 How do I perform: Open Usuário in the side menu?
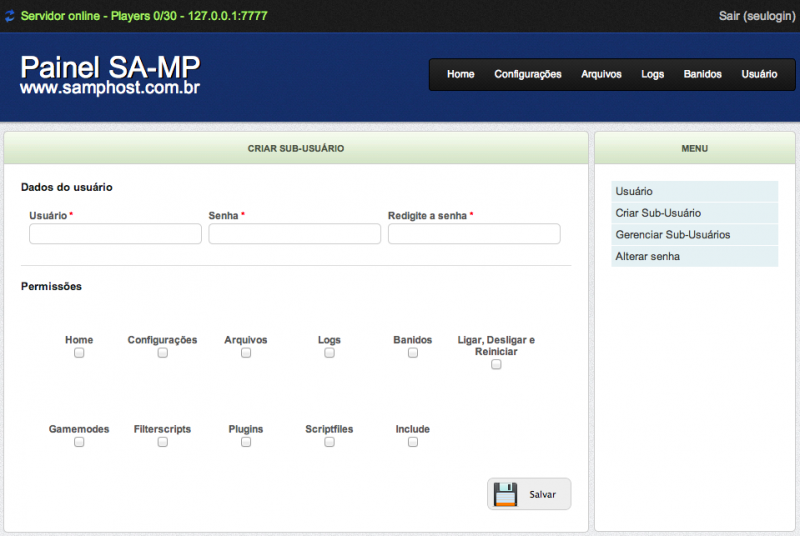pos(694,191)
